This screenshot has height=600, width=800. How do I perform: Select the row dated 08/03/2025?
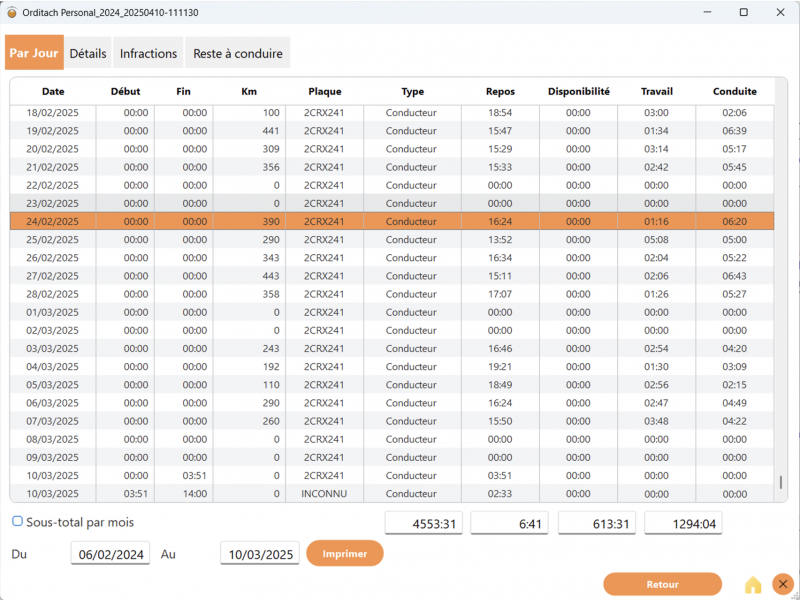[392, 439]
